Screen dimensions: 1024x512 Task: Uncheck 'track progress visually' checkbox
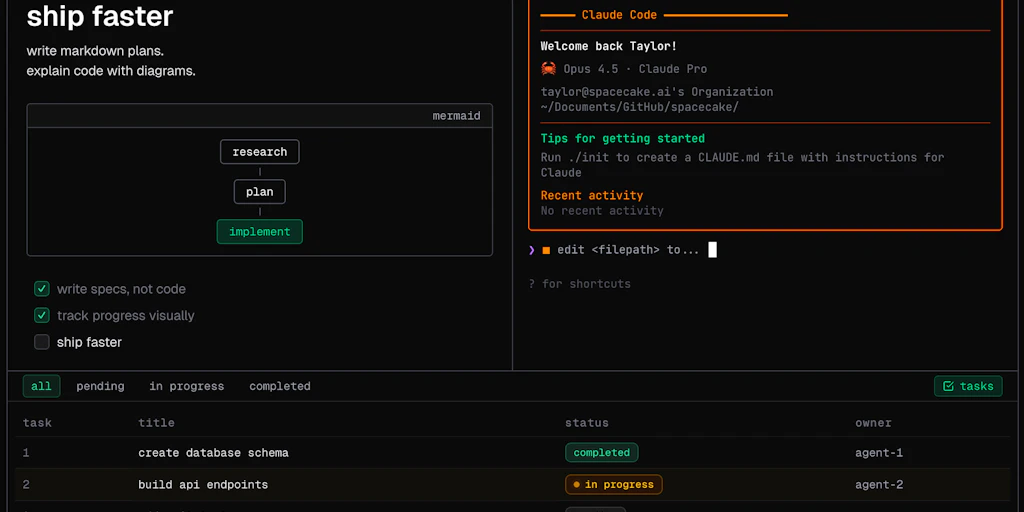[x=42, y=315]
